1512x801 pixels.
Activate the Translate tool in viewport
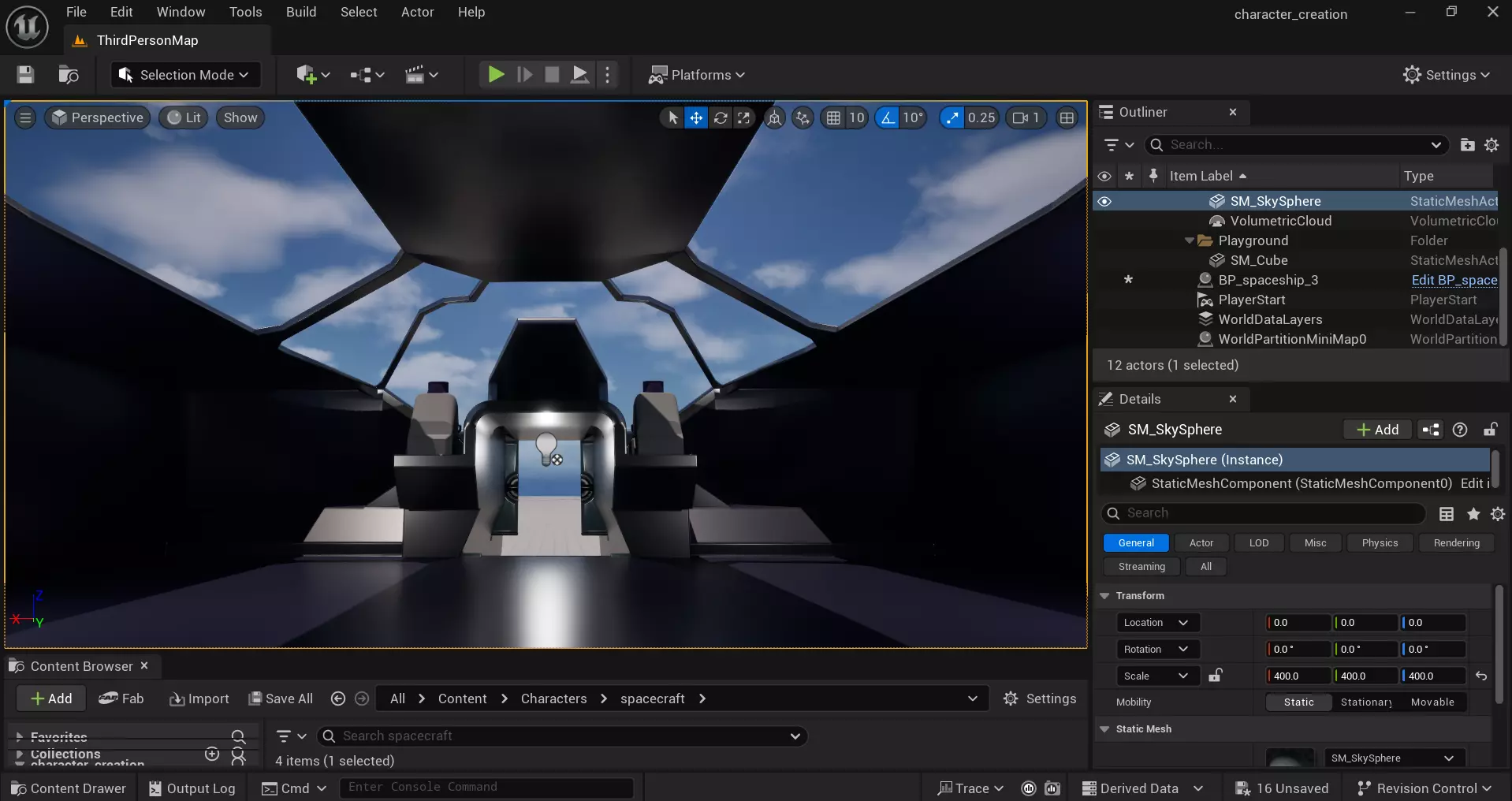pyautogui.click(x=696, y=117)
